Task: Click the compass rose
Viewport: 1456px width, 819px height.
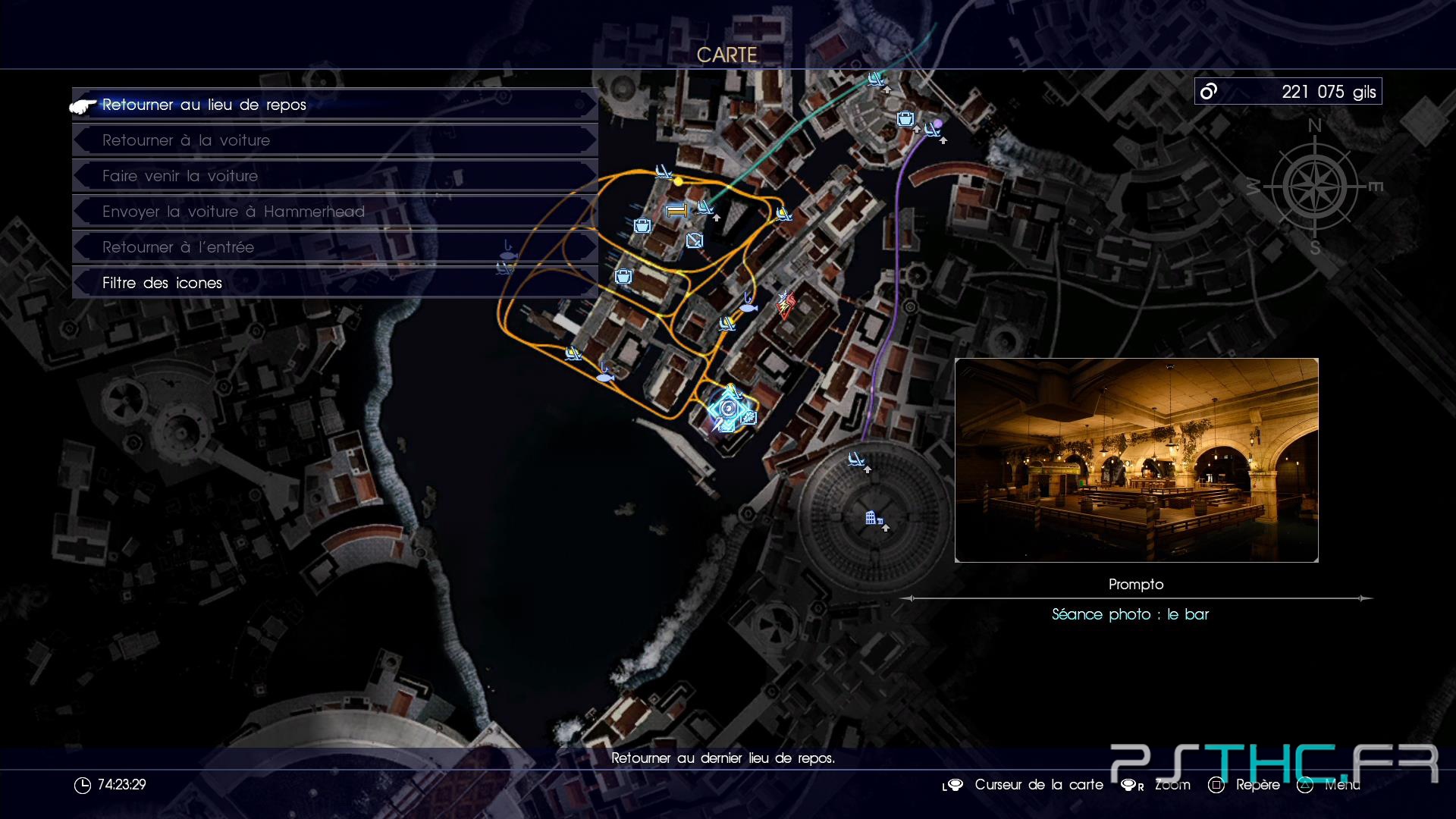Action: click(1315, 187)
